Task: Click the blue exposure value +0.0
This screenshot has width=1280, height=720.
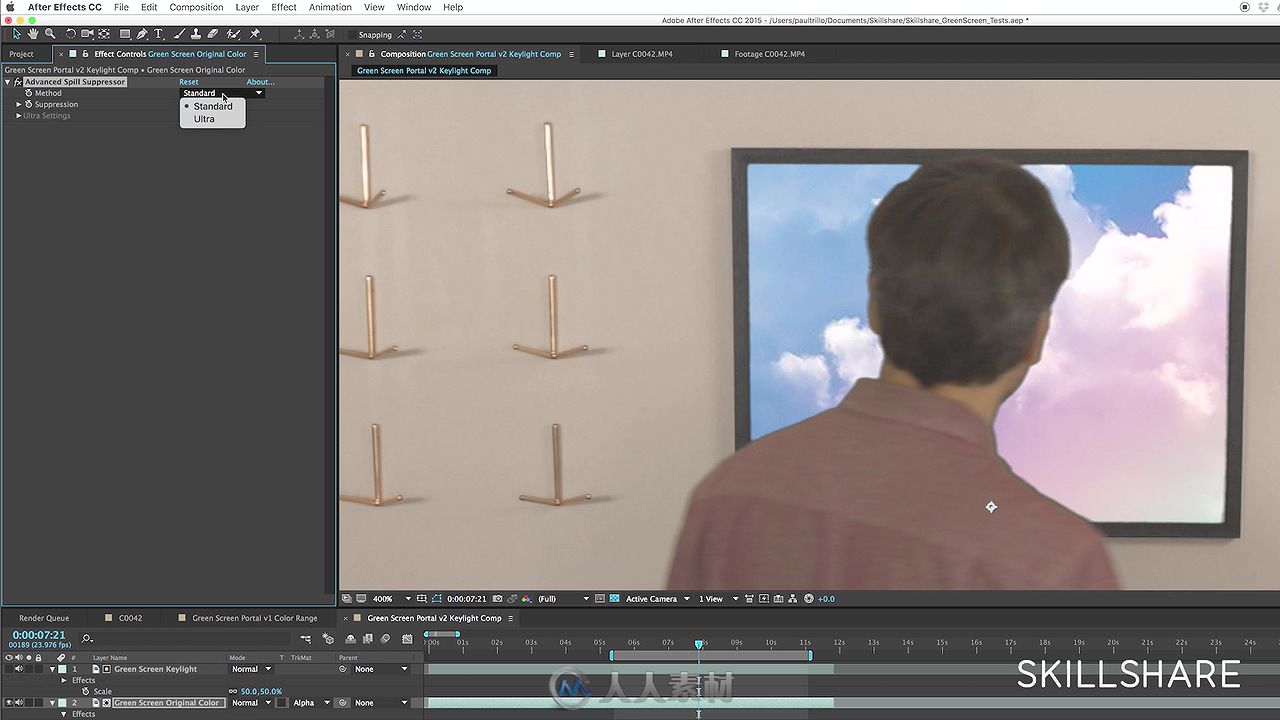Action: (826, 599)
